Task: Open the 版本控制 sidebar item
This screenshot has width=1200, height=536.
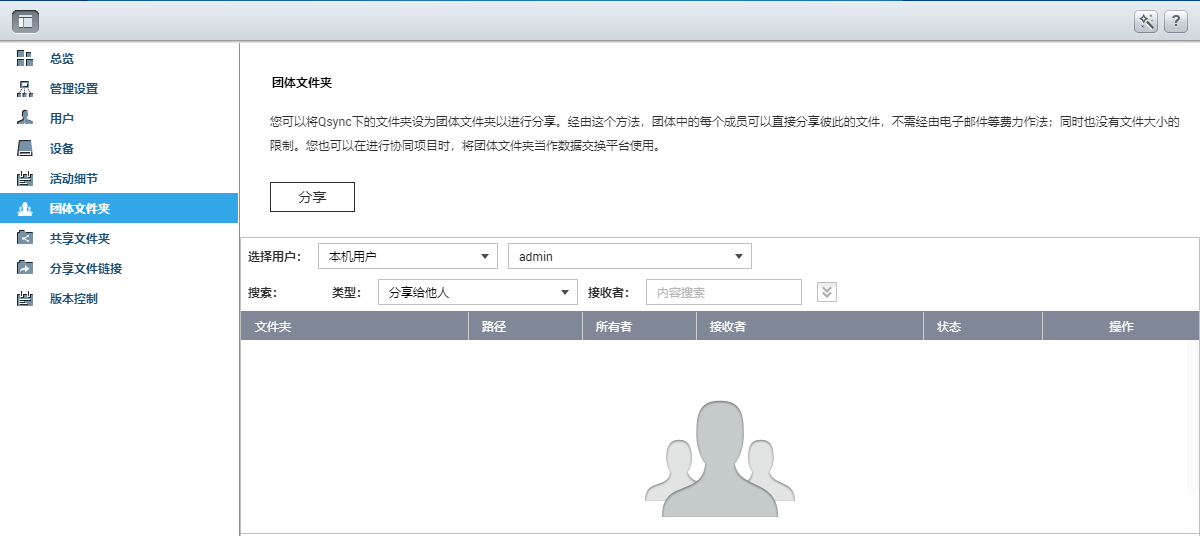Action: (119, 299)
